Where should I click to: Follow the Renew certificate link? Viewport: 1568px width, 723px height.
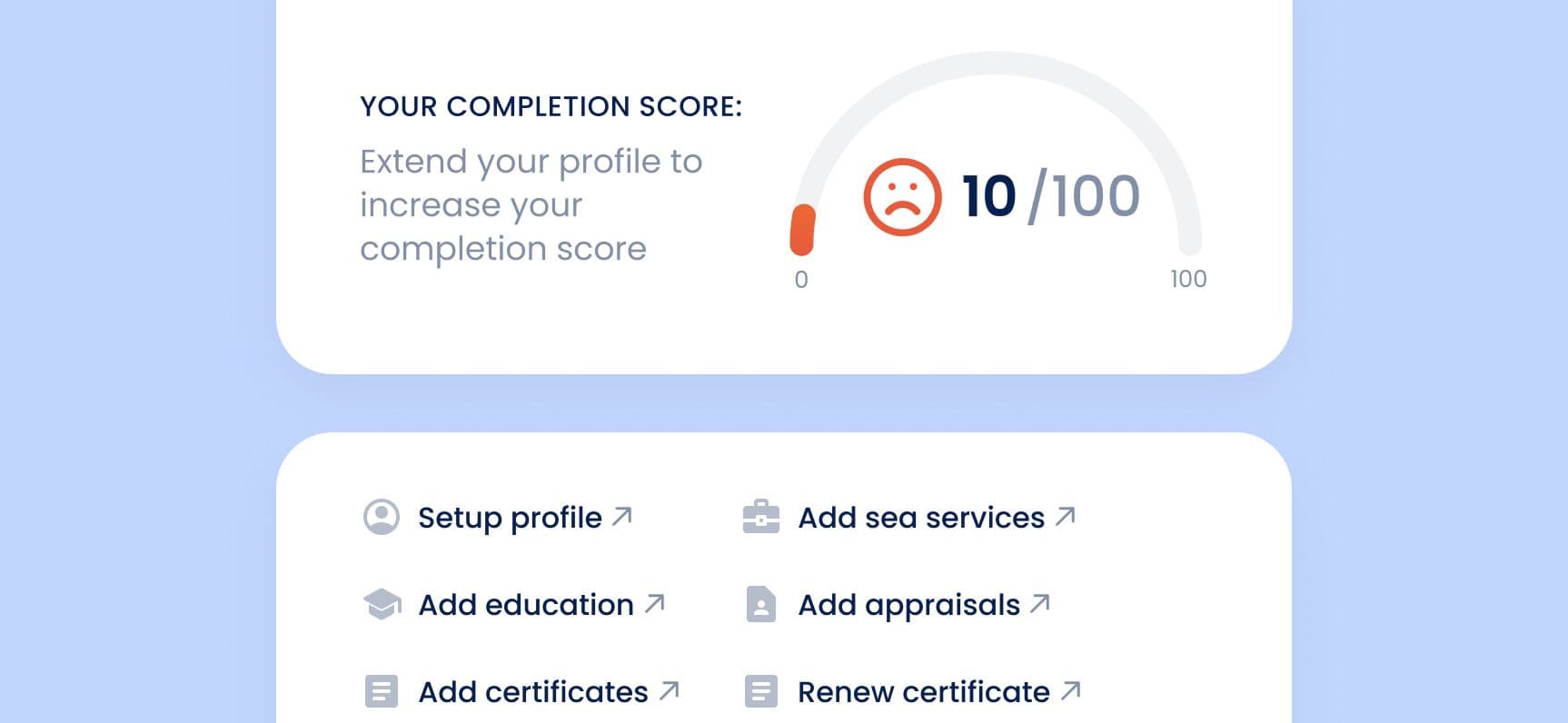[x=924, y=692]
